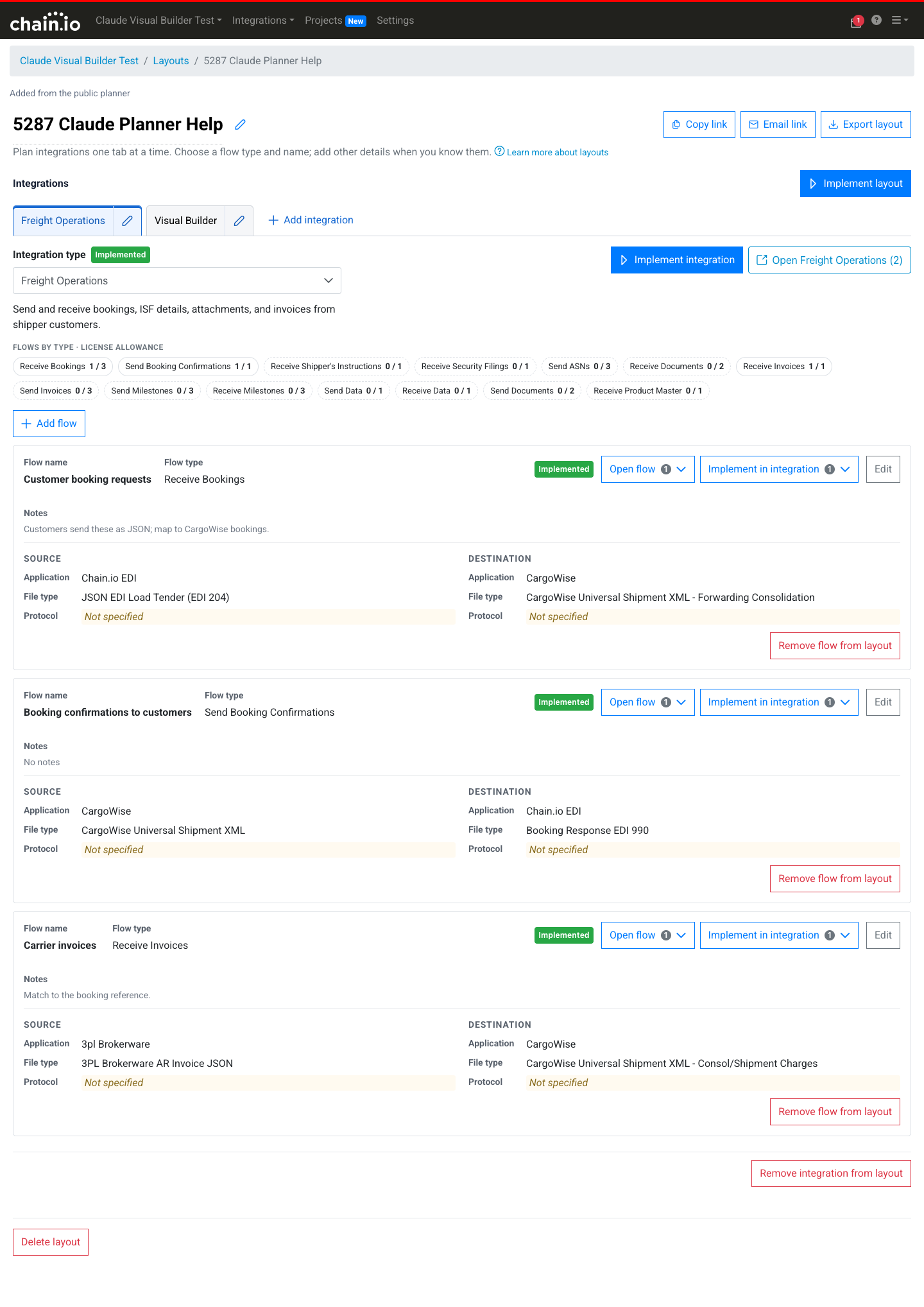Click Receive Documents 0 / 2 pill
Screen dimensions: 924x1307
(676, 367)
